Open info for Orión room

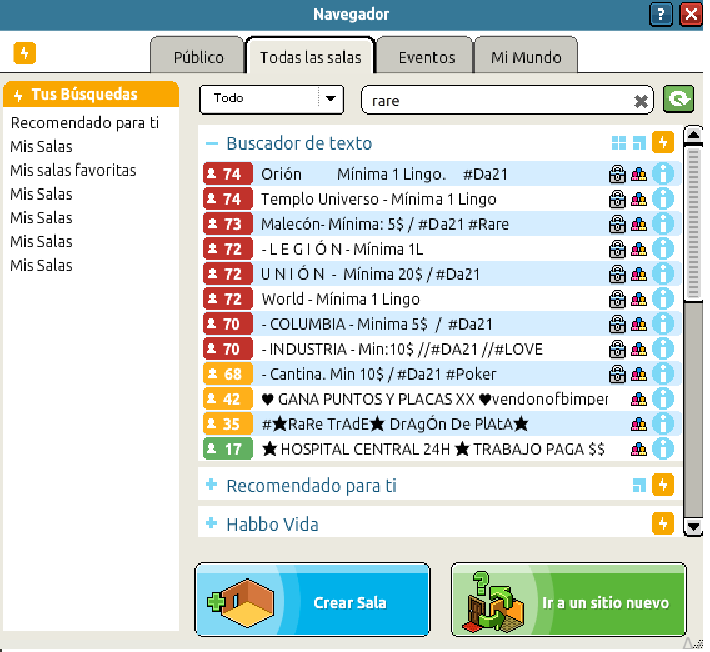coord(663,174)
